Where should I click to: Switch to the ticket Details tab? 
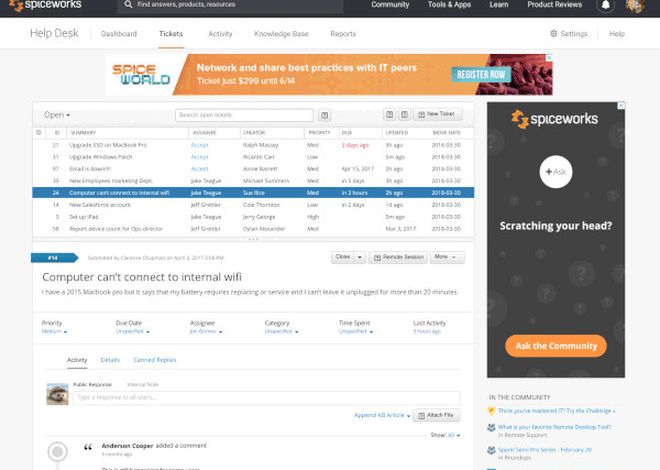click(x=110, y=360)
